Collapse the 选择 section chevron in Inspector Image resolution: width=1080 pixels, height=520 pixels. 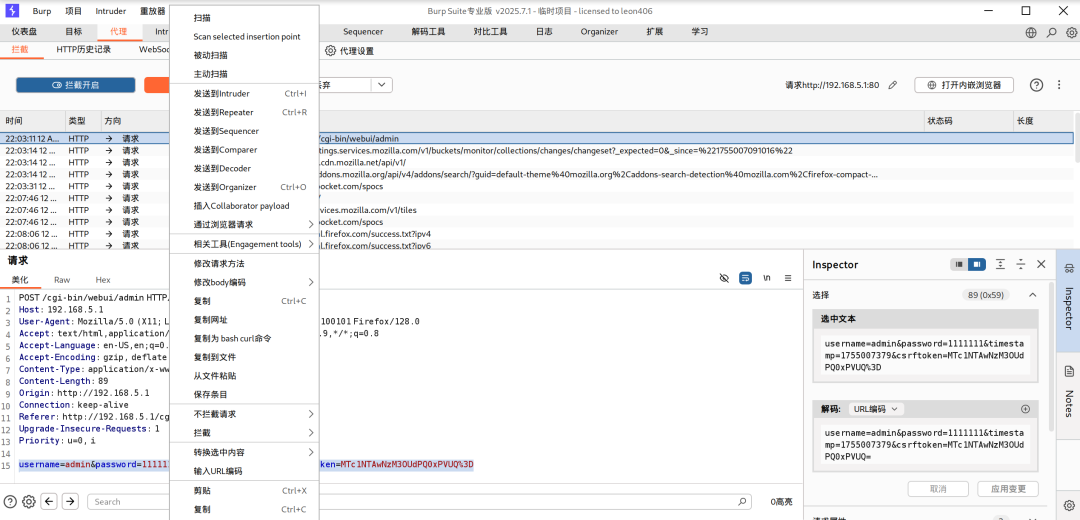coord(1032,295)
